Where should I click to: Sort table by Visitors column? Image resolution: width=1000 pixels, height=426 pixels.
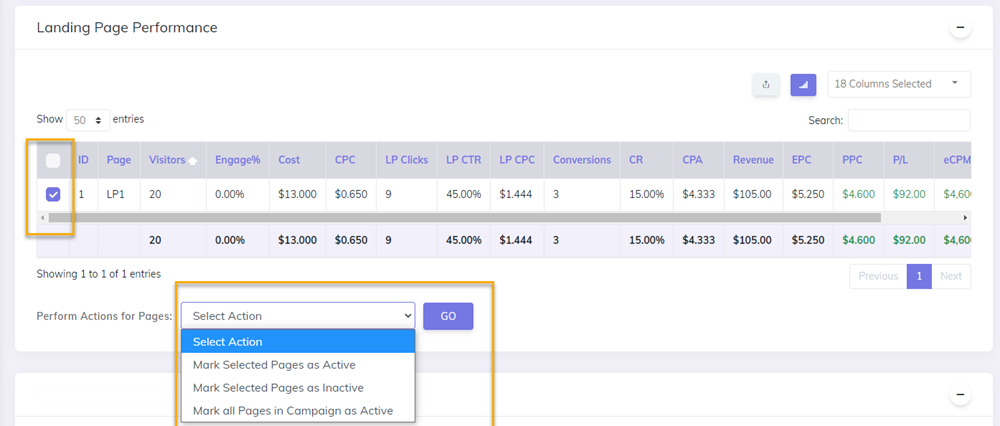click(x=173, y=160)
